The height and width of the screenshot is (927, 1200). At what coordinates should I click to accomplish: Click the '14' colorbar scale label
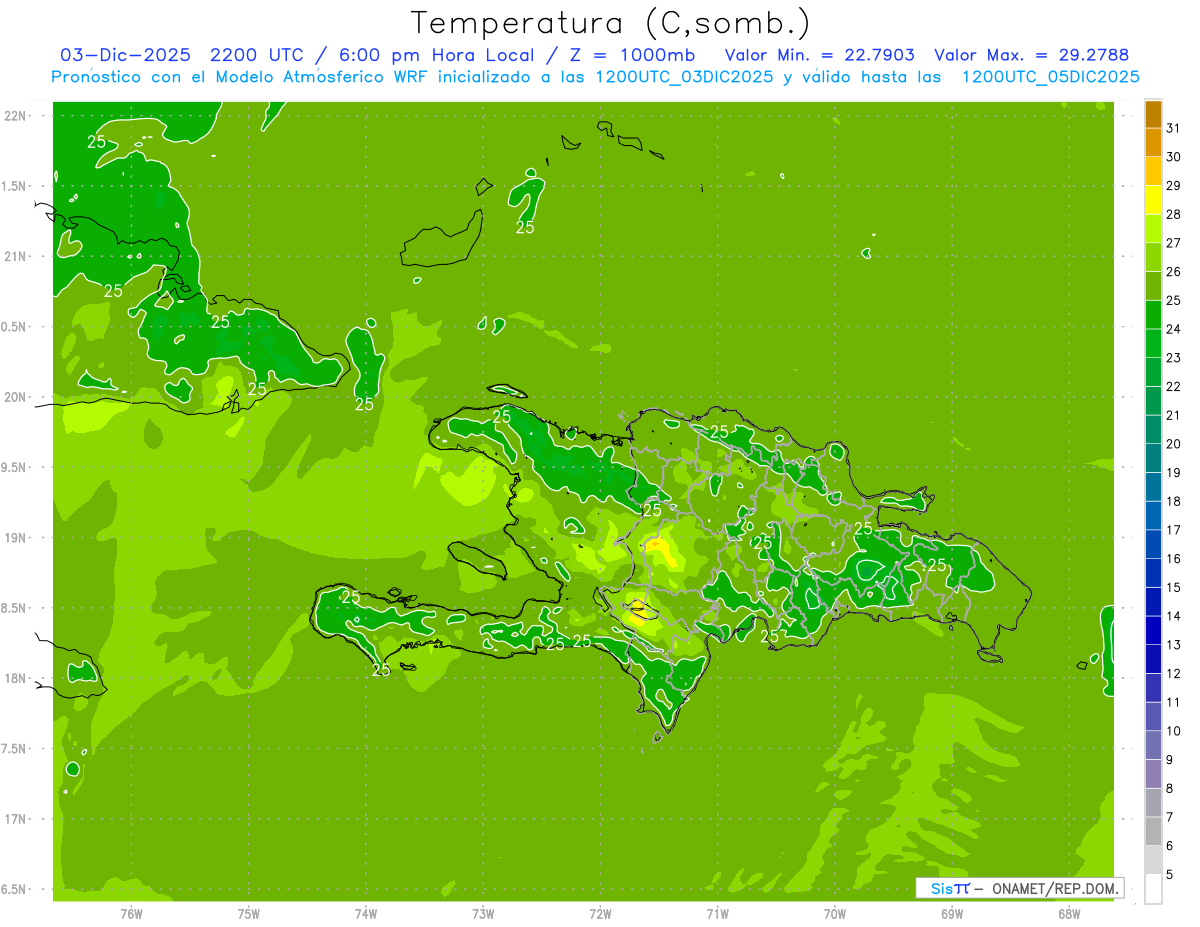[x=1174, y=615]
